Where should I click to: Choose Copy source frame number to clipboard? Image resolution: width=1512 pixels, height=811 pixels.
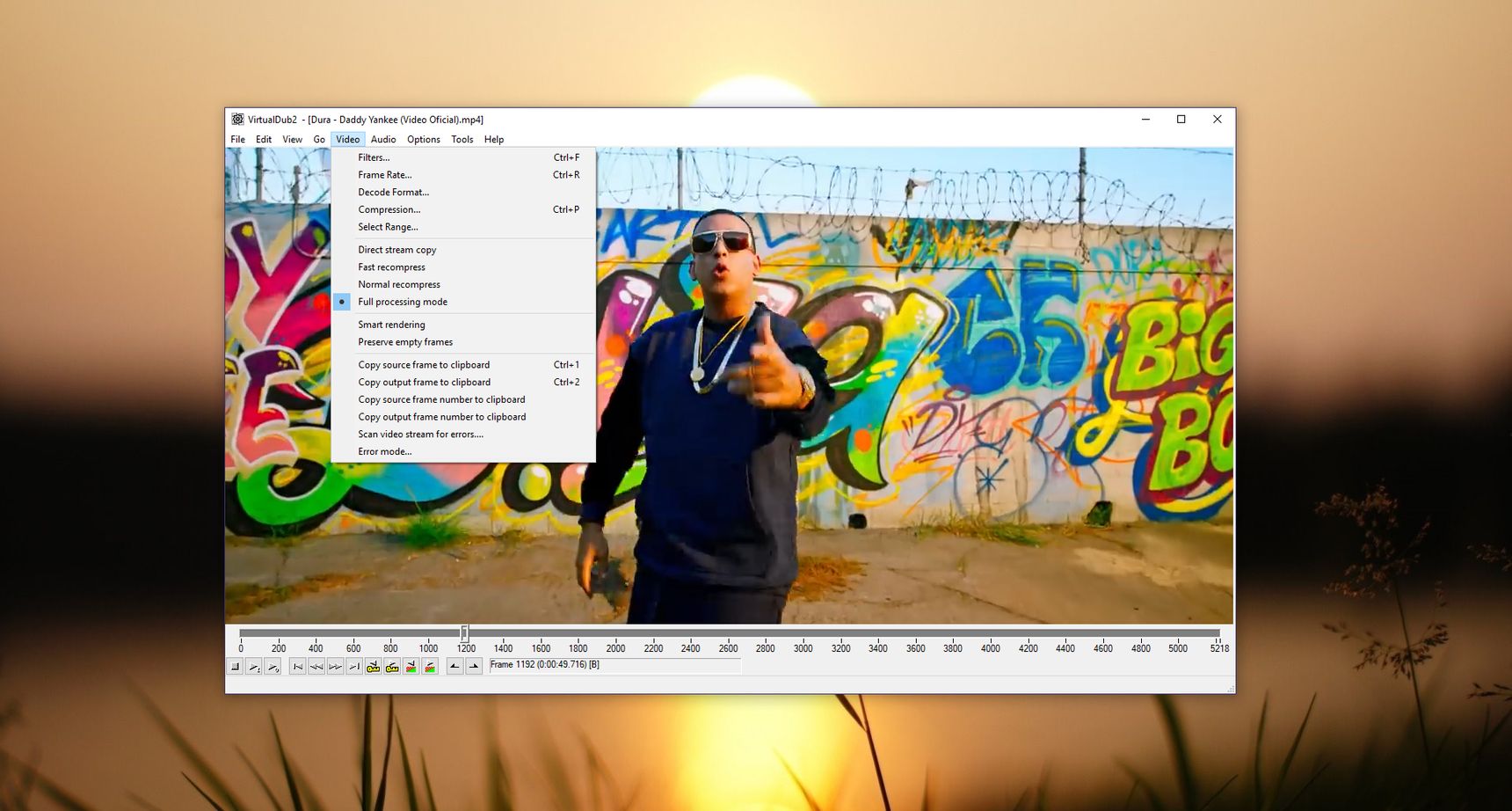click(463, 399)
